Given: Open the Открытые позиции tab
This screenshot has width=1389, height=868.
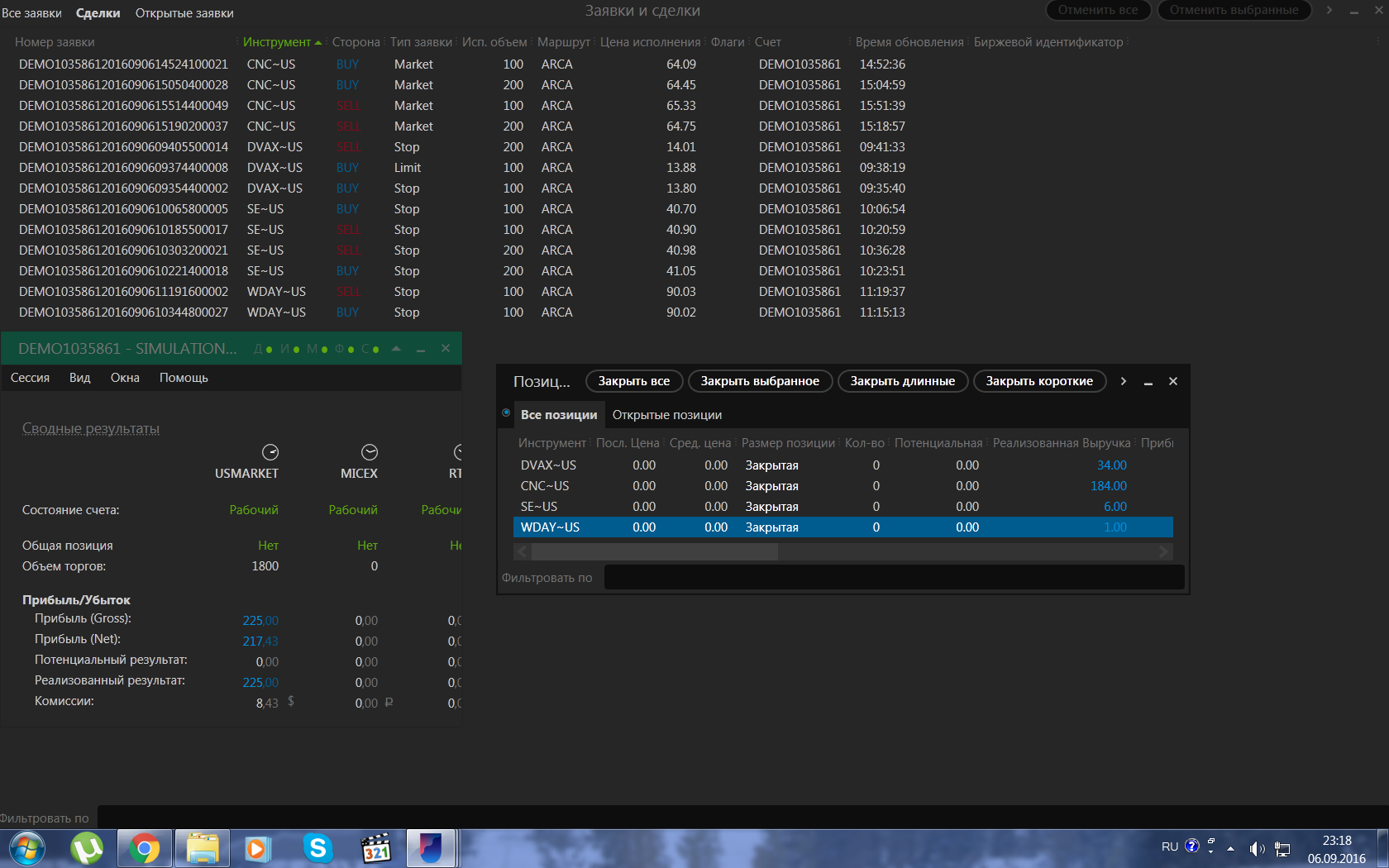Looking at the screenshot, I should tap(667, 415).
